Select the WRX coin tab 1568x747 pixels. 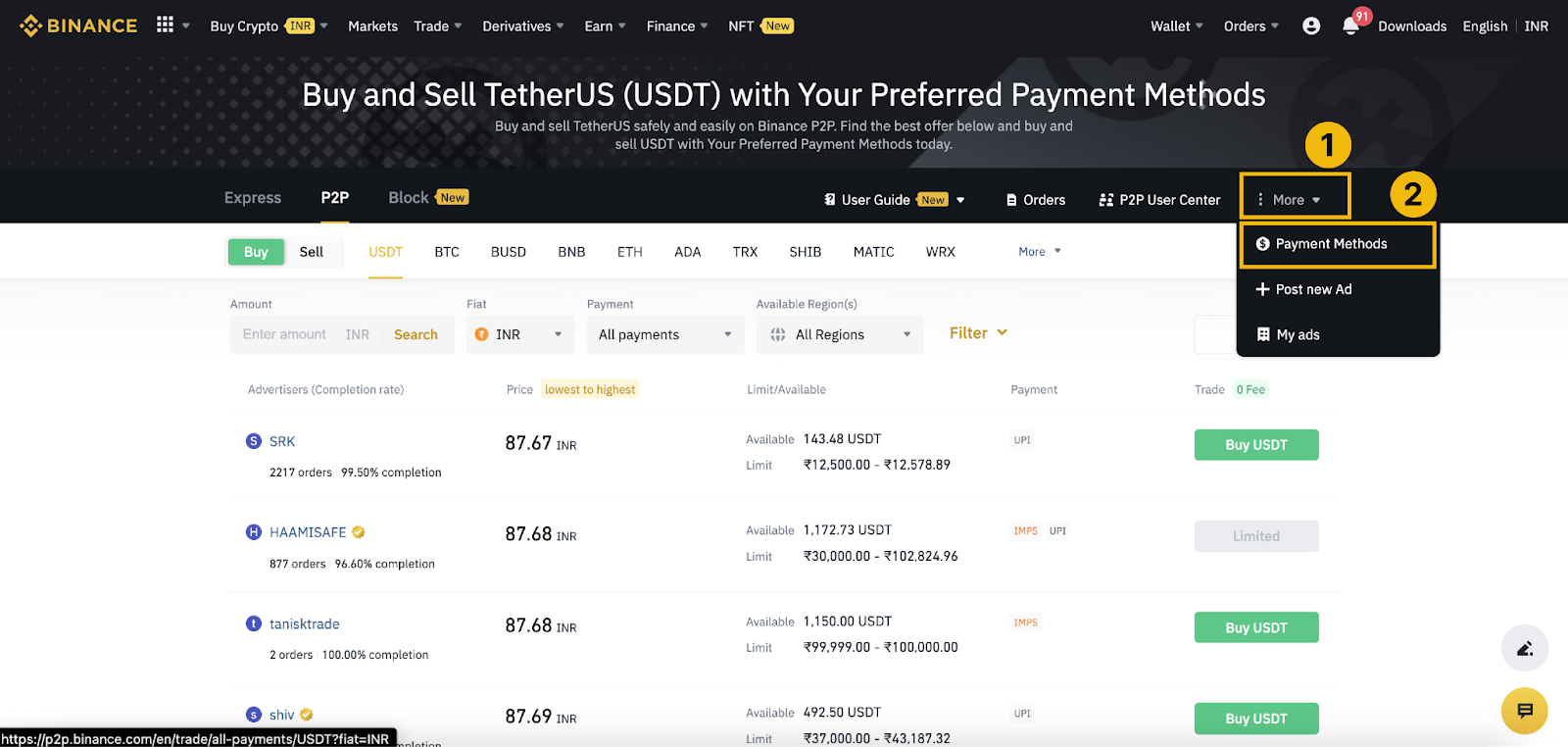pos(941,252)
